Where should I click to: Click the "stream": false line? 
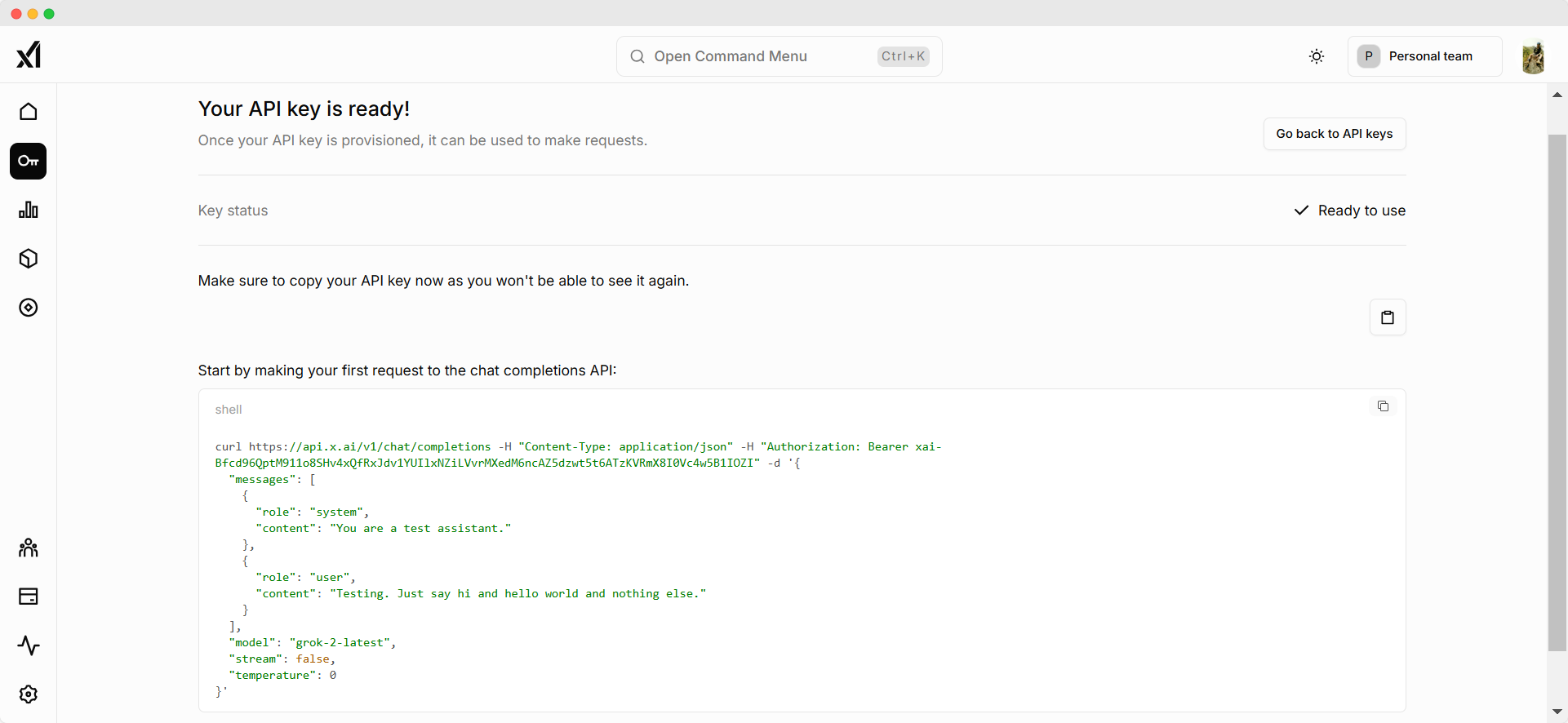282,659
